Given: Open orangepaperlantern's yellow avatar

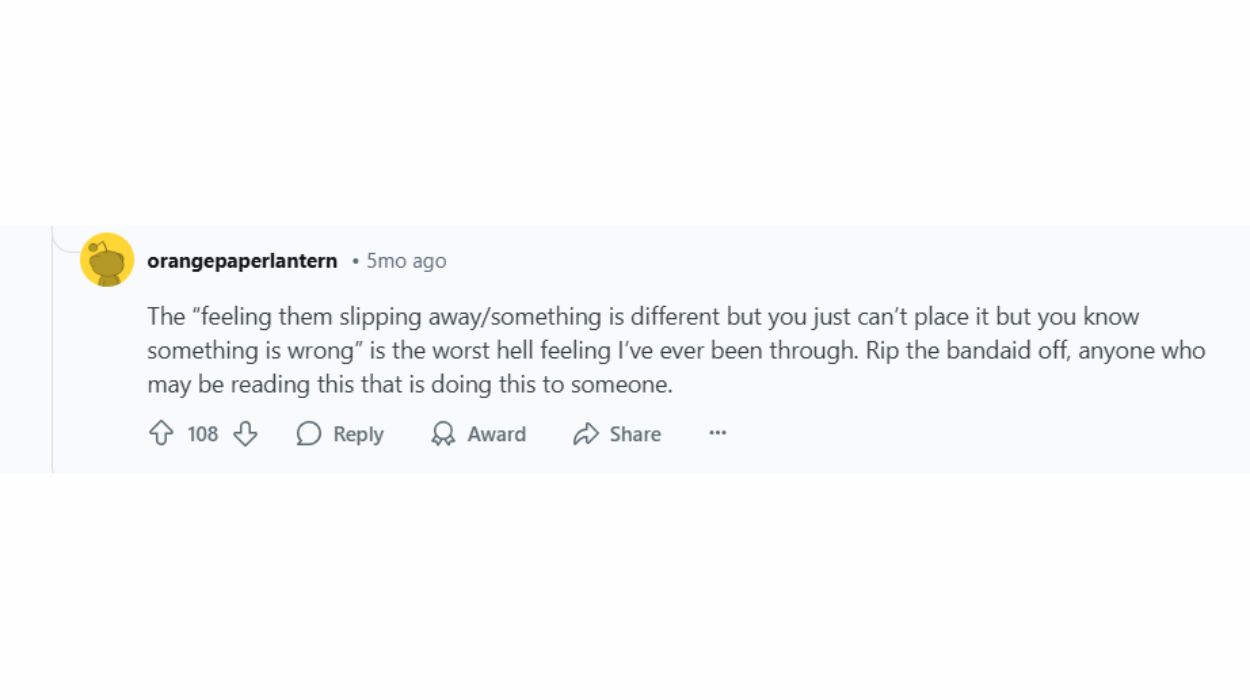Looking at the screenshot, I should (x=107, y=260).
